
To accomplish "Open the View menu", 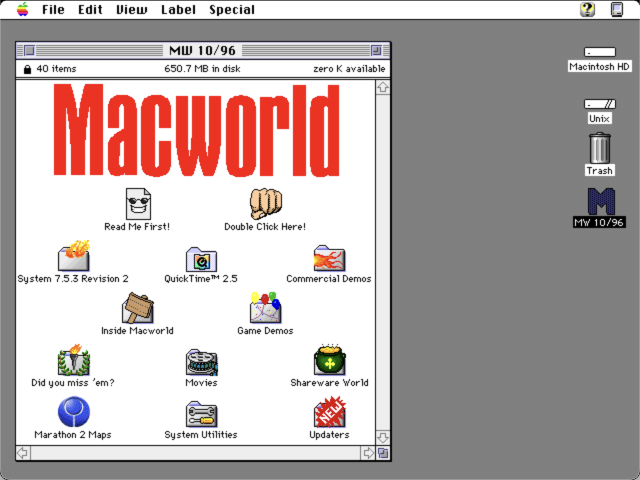I will [131, 9].
